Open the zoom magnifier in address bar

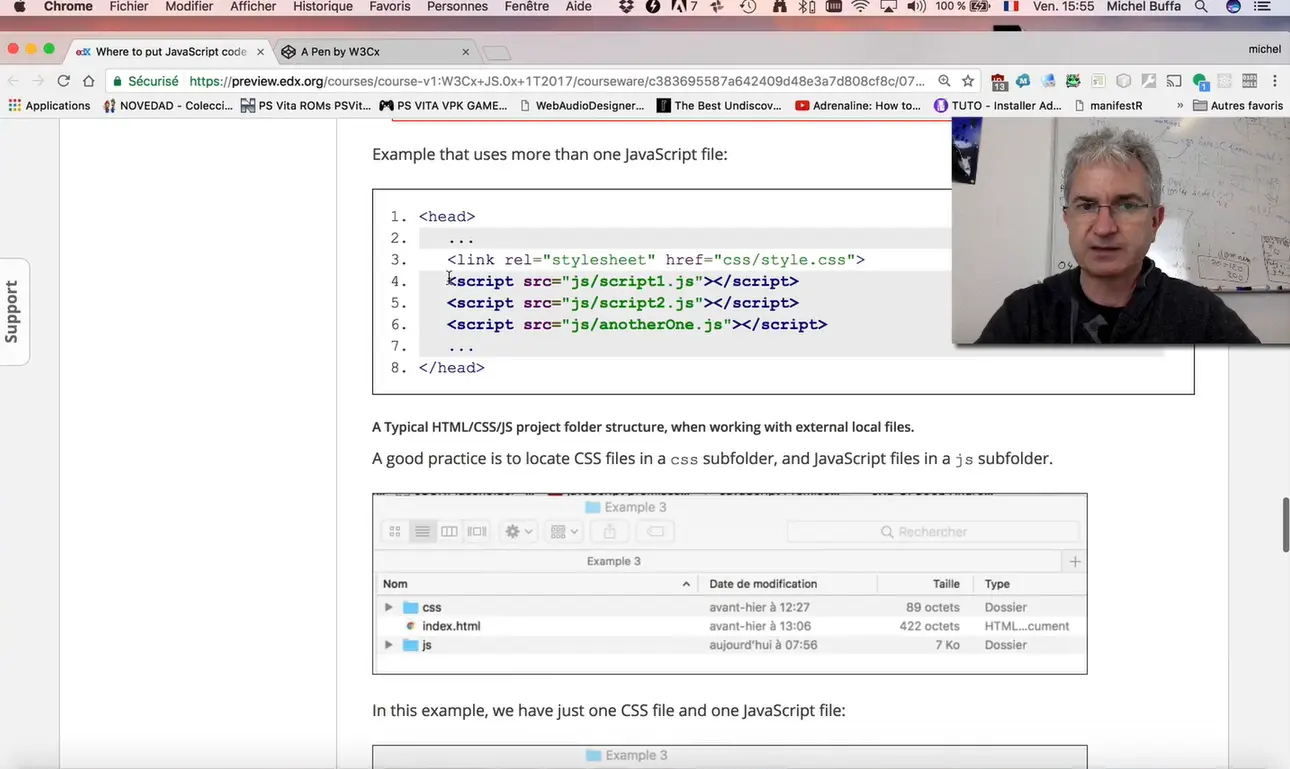pos(944,81)
